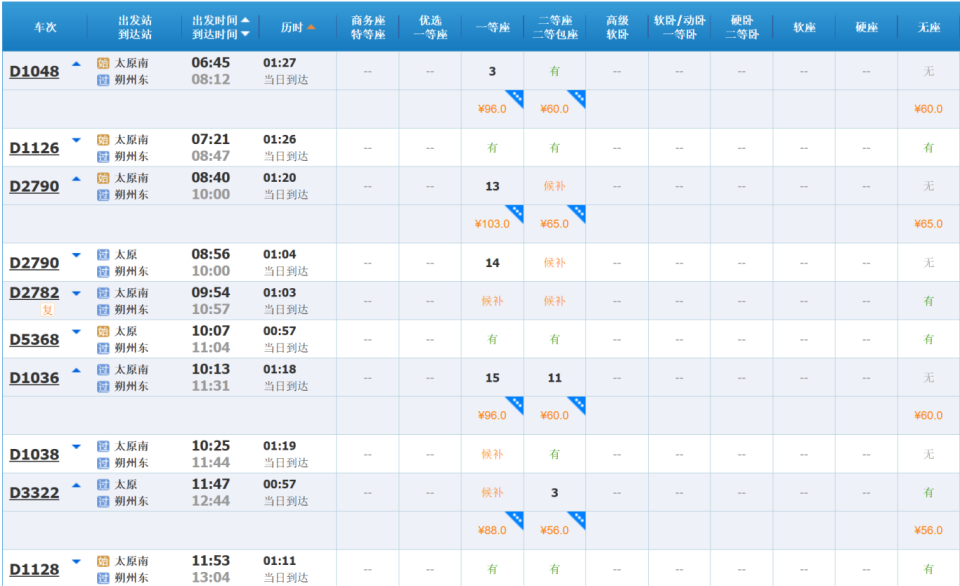Click D1036's first-class seat count showing 15
This screenshot has width=960, height=586.
click(x=492, y=378)
